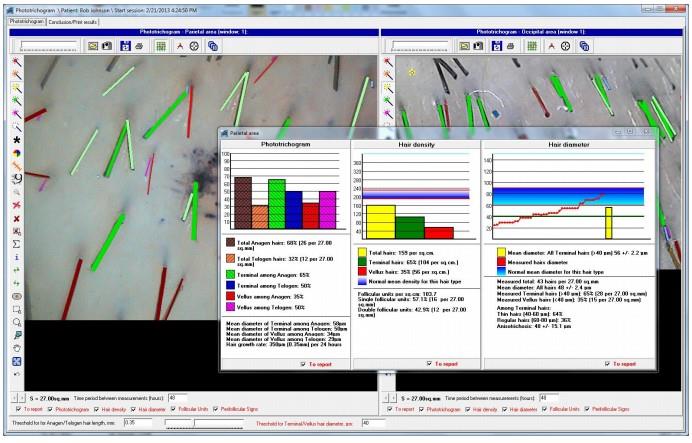Toggle Hair density checkbox below Parietal window
This screenshot has width=692, height=443.
pyautogui.click(x=96, y=409)
